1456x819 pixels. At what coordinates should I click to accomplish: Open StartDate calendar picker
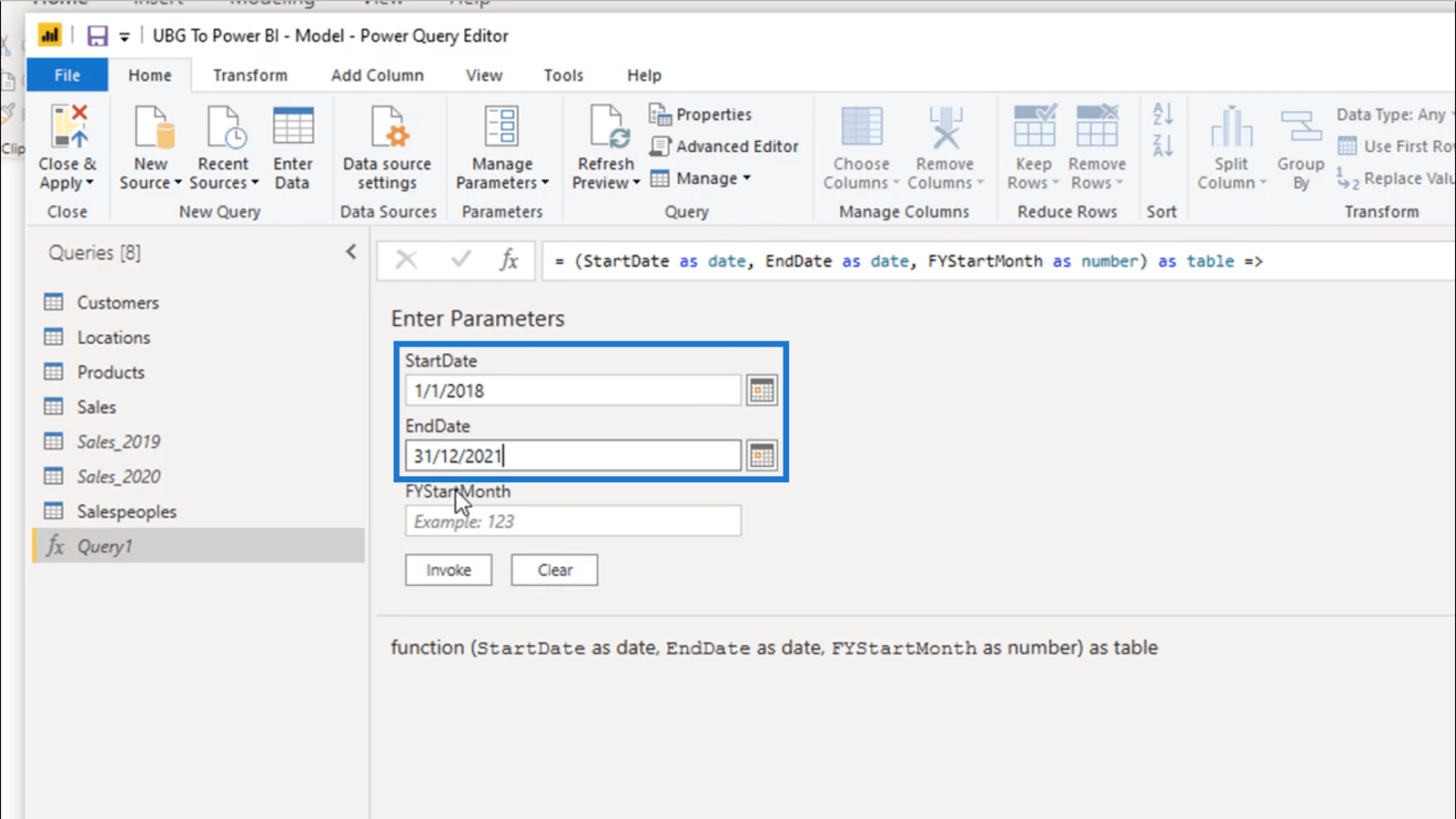point(762,390)
